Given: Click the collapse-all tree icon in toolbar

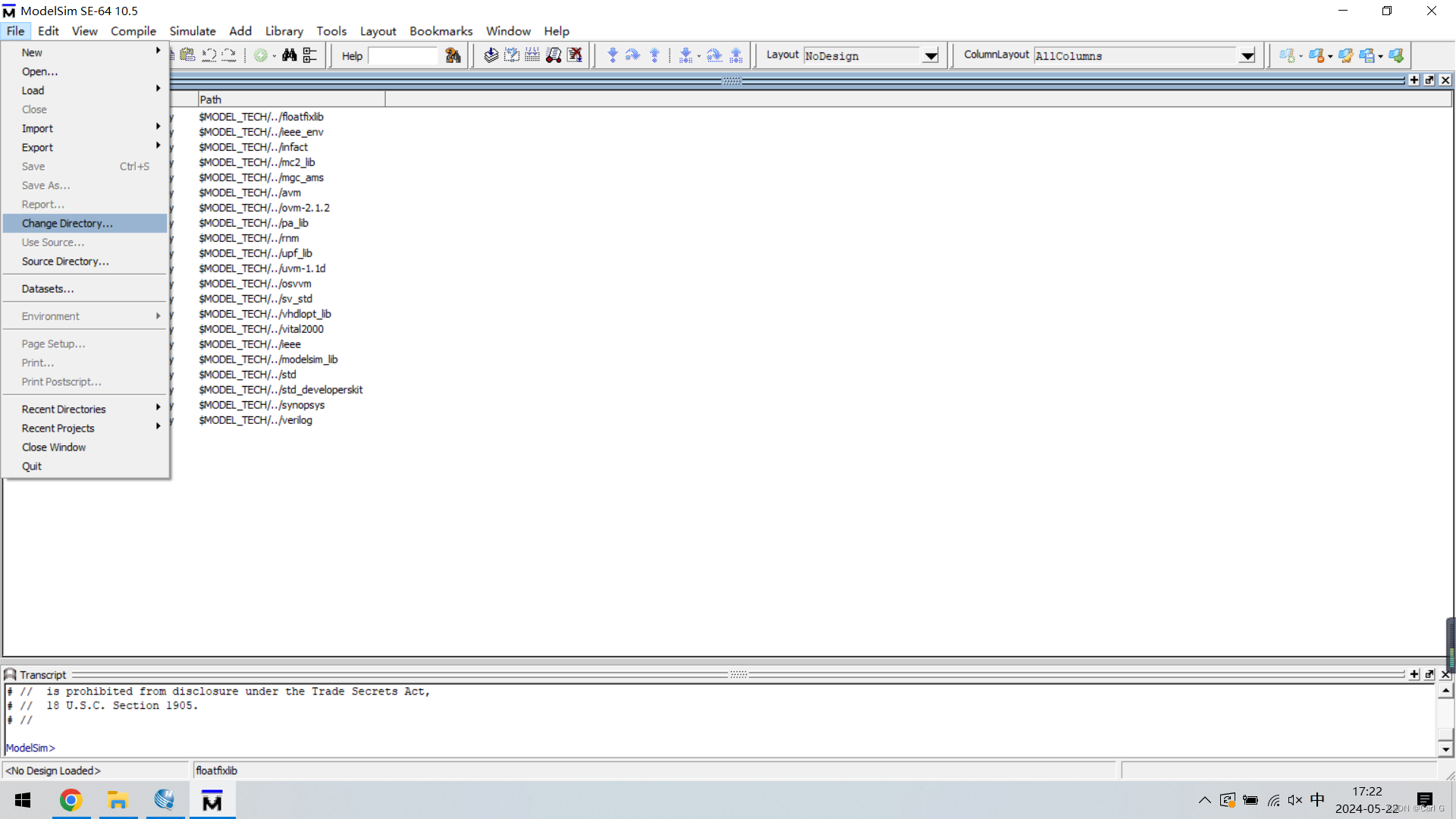Looking at the screenshot, I should tap(309, 55).
